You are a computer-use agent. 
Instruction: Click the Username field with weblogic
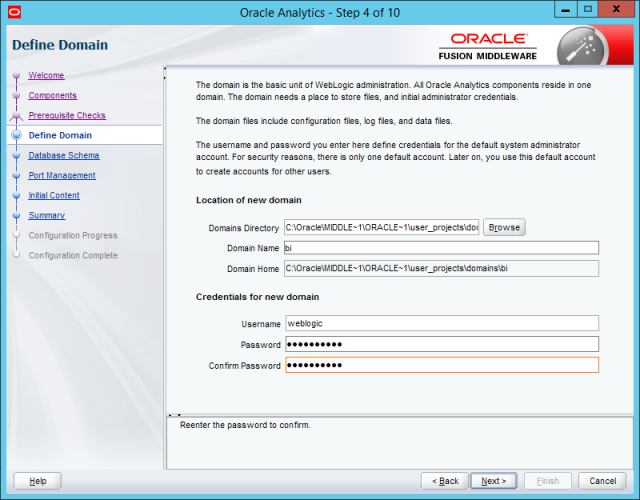click(x=442, y=323)
